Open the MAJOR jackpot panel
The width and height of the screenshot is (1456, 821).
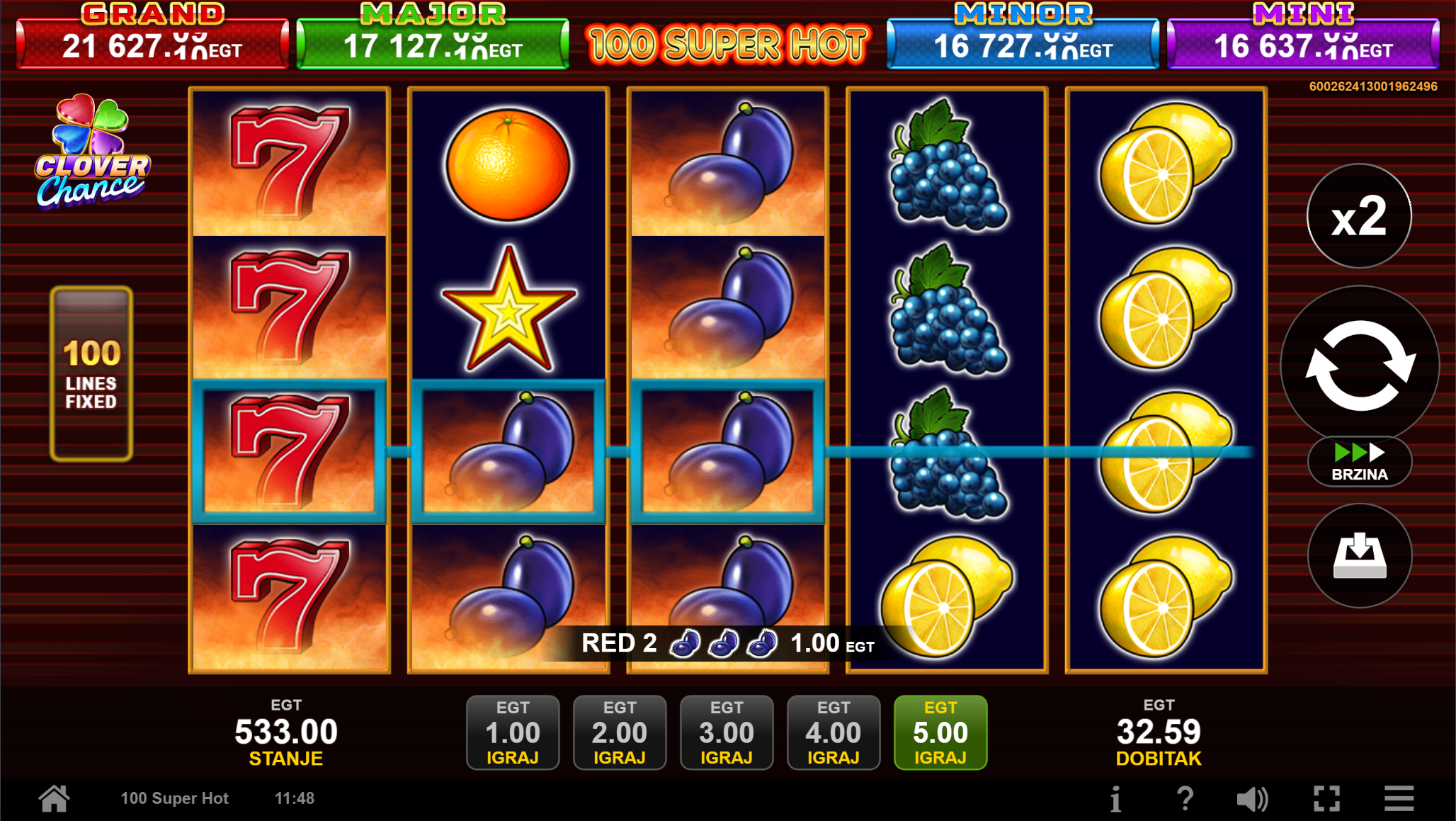(x=433, y=37)
